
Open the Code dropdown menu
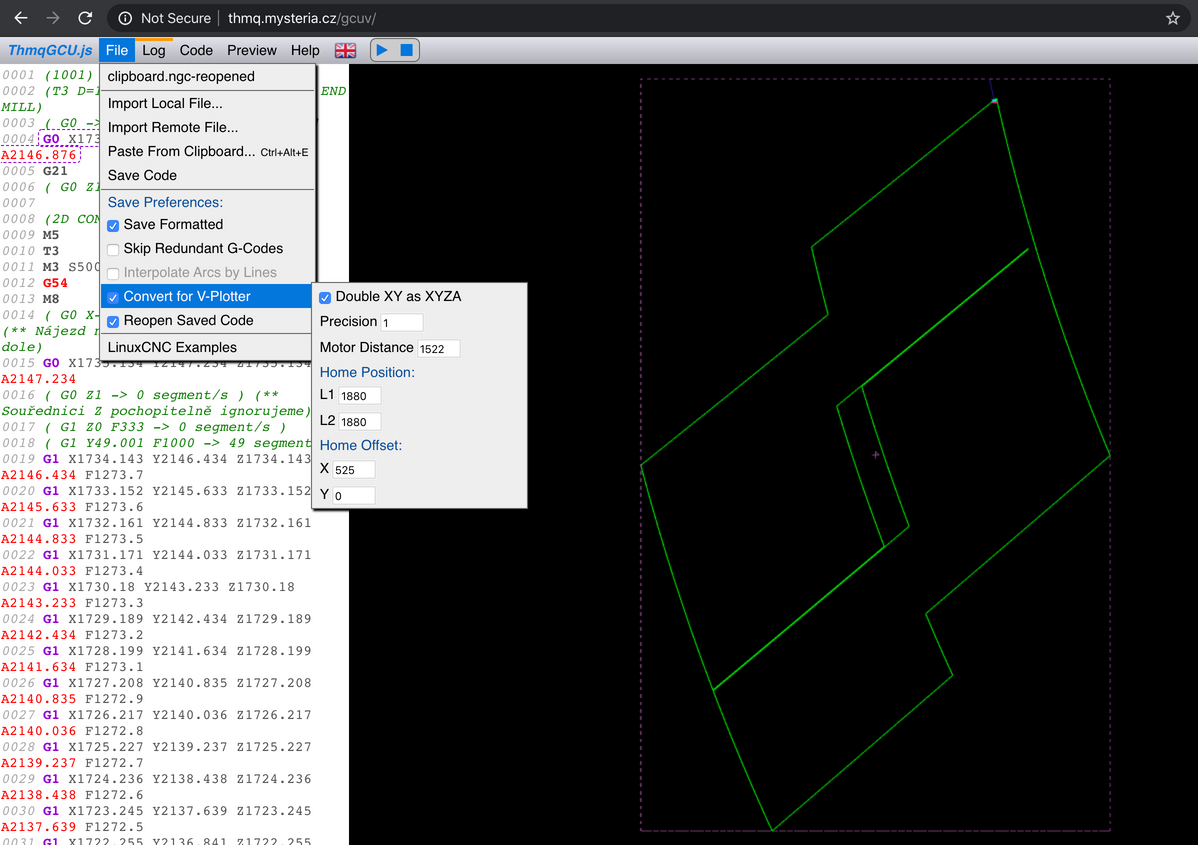coord(196,50)
